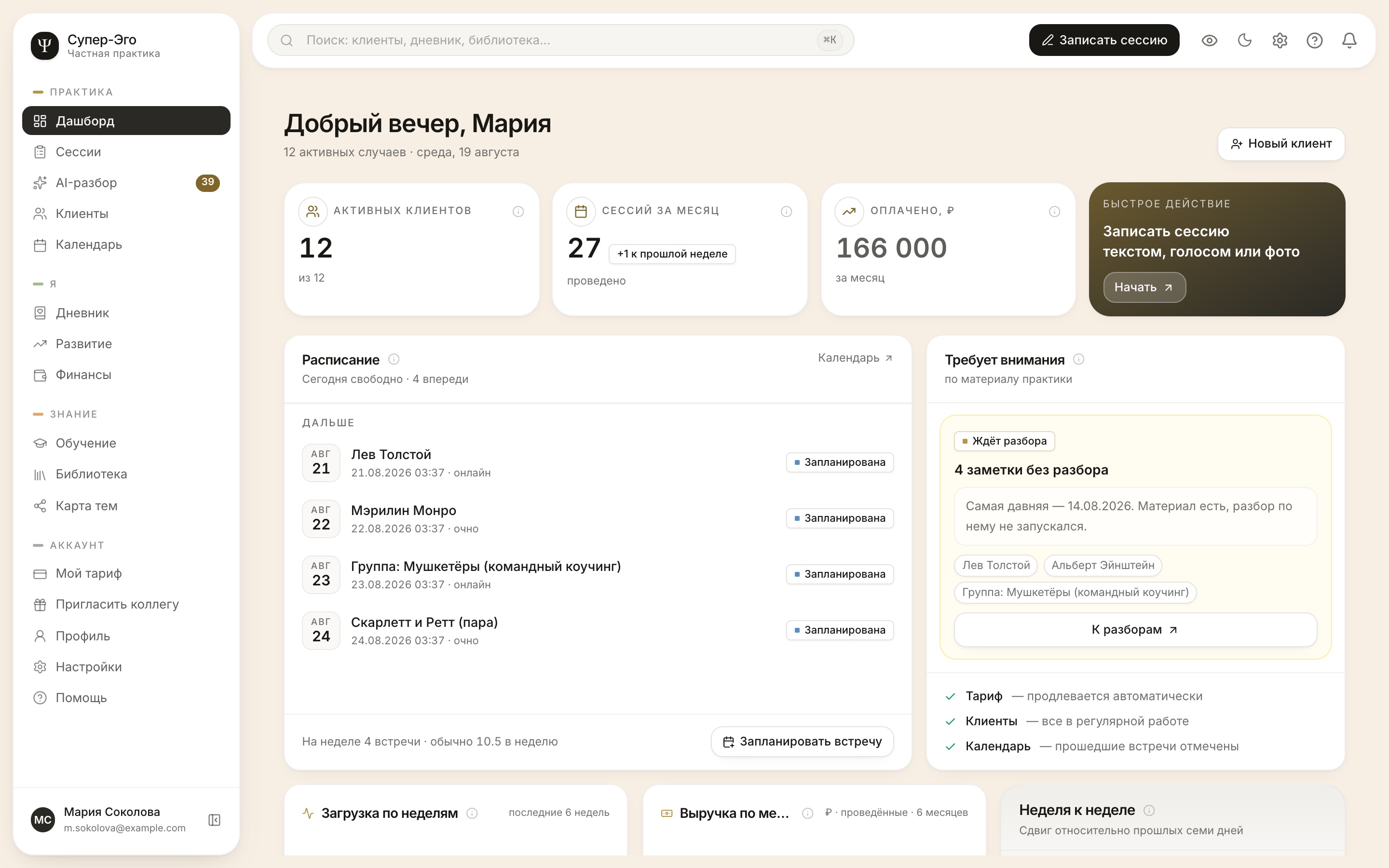Click the search magnifier icon
1389x868 pixels.
287,40
